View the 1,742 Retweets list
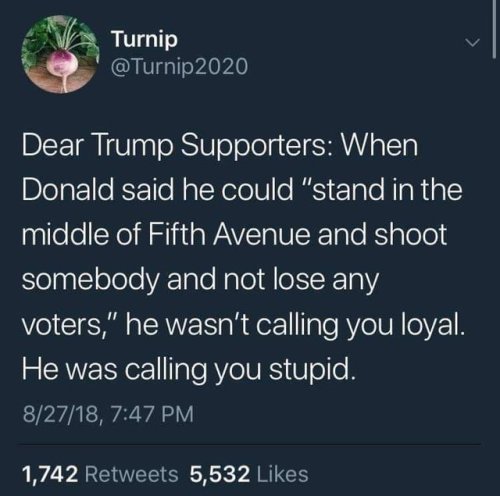 click(x=100, y=474)
